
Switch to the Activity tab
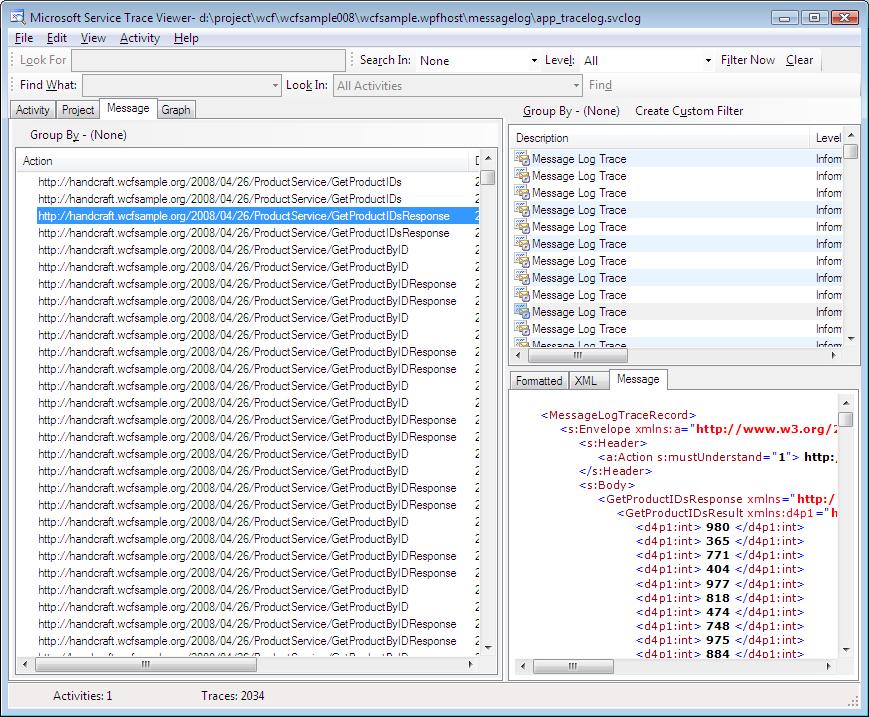pyautogui.click(x=33, y=110)
